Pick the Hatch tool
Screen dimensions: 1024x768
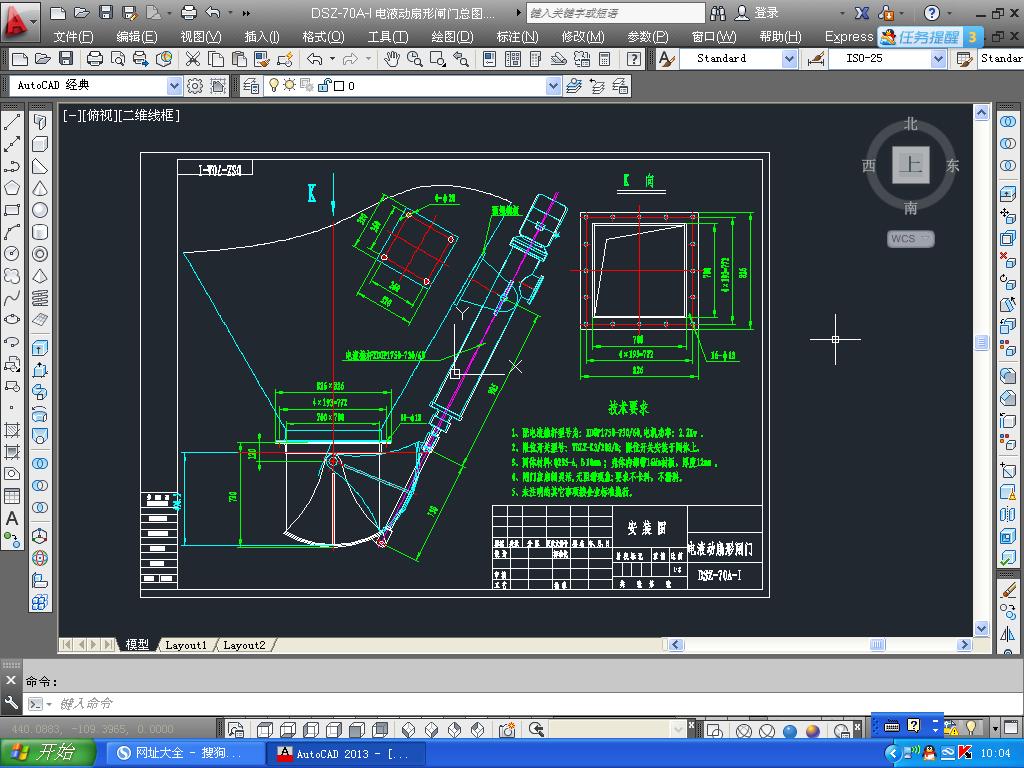[x=12, y=430]
